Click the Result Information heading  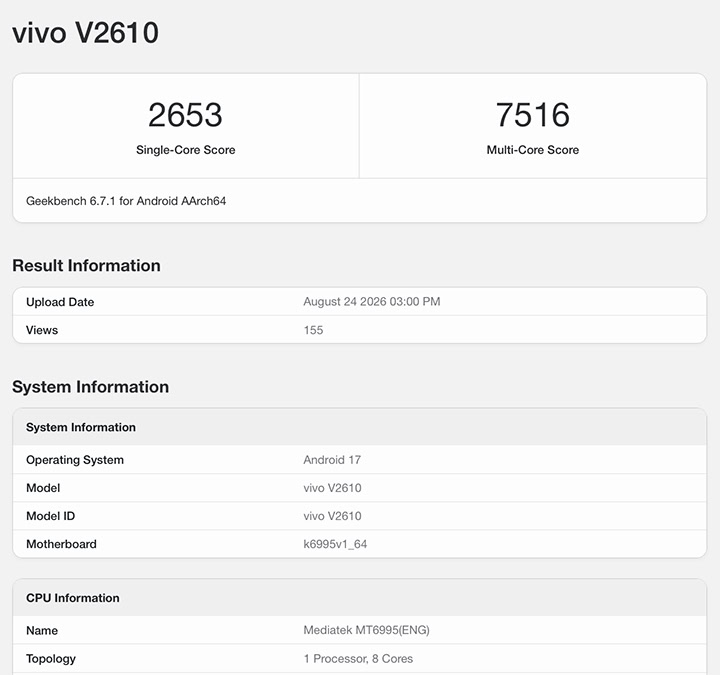(x=86, y=265)
